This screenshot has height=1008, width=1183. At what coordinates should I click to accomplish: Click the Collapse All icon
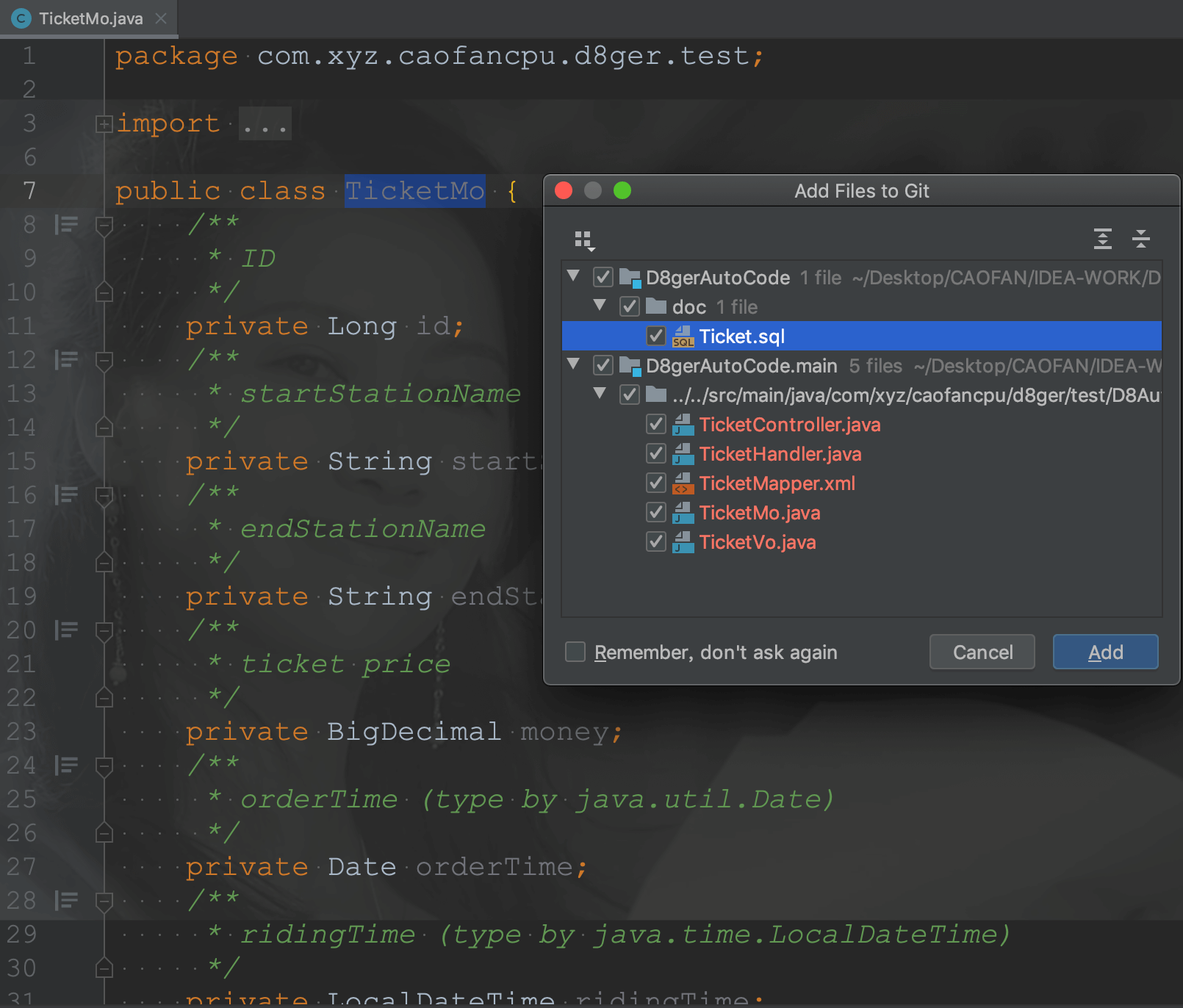1140,239
